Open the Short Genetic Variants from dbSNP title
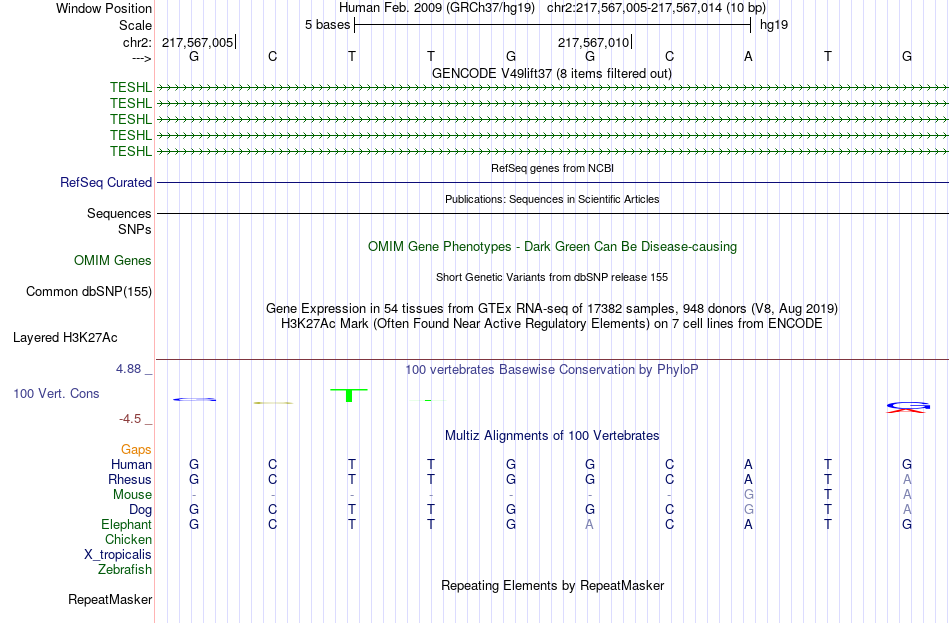This screenshot has width=950, height=623. tap(552, 277)
